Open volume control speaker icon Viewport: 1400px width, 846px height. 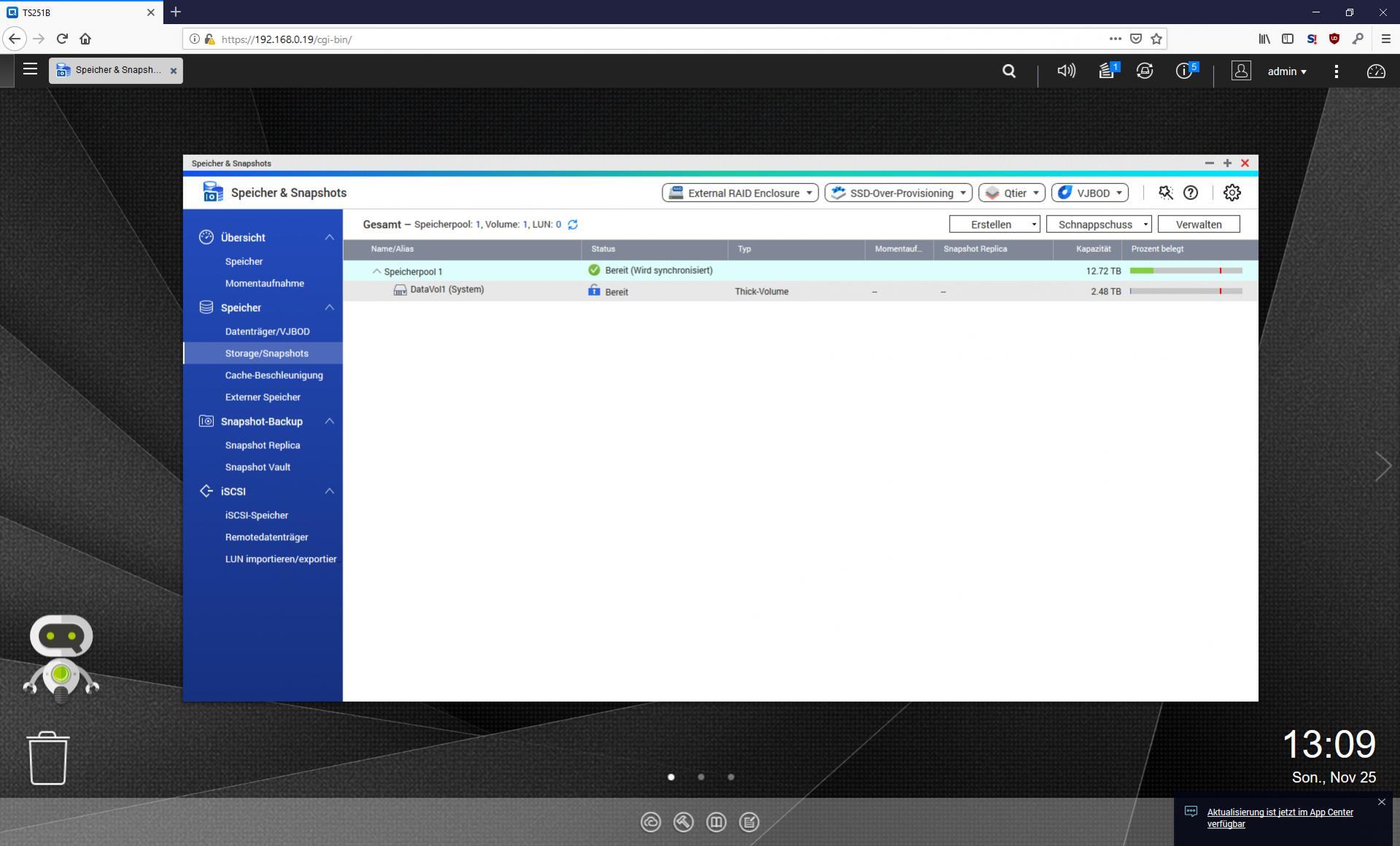click(x=1066, y=71)
